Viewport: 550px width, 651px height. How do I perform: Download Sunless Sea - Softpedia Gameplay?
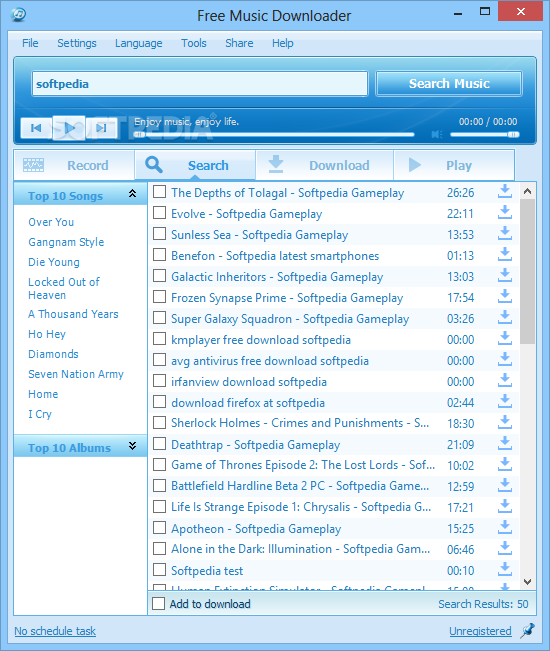tap(505, 234)
